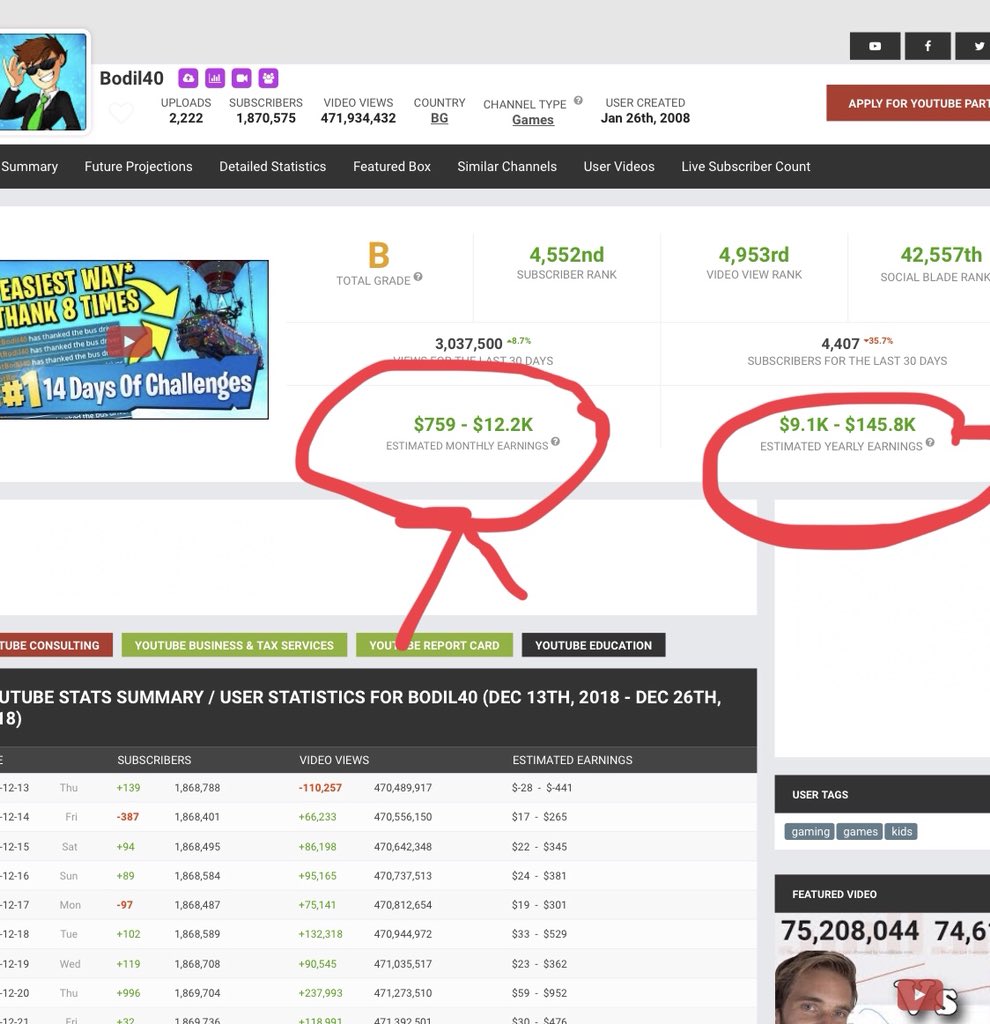The image size is (990, 1024).
Task: Go to Similar Channels tab
Action: (507, 167)
